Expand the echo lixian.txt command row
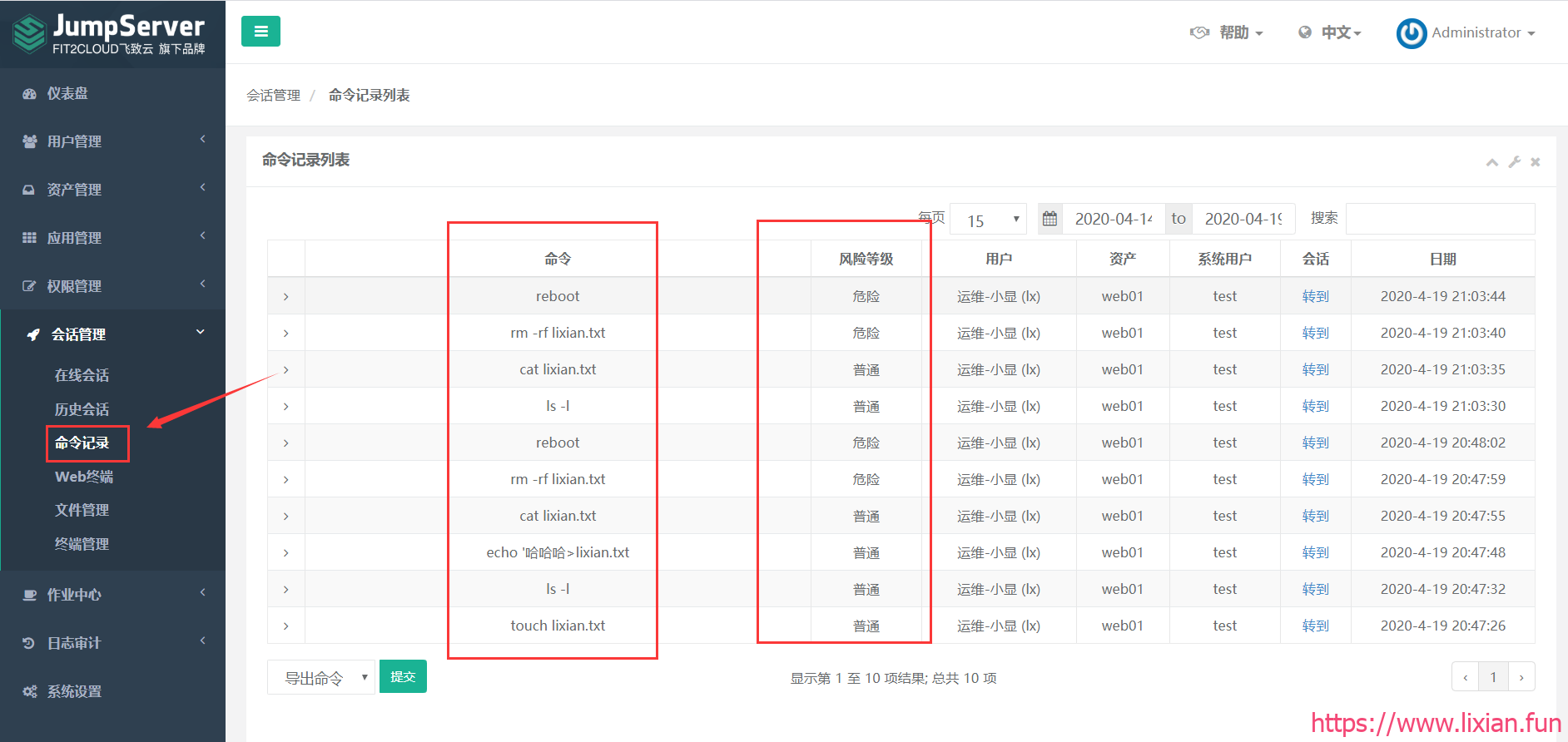 [286, 553]
